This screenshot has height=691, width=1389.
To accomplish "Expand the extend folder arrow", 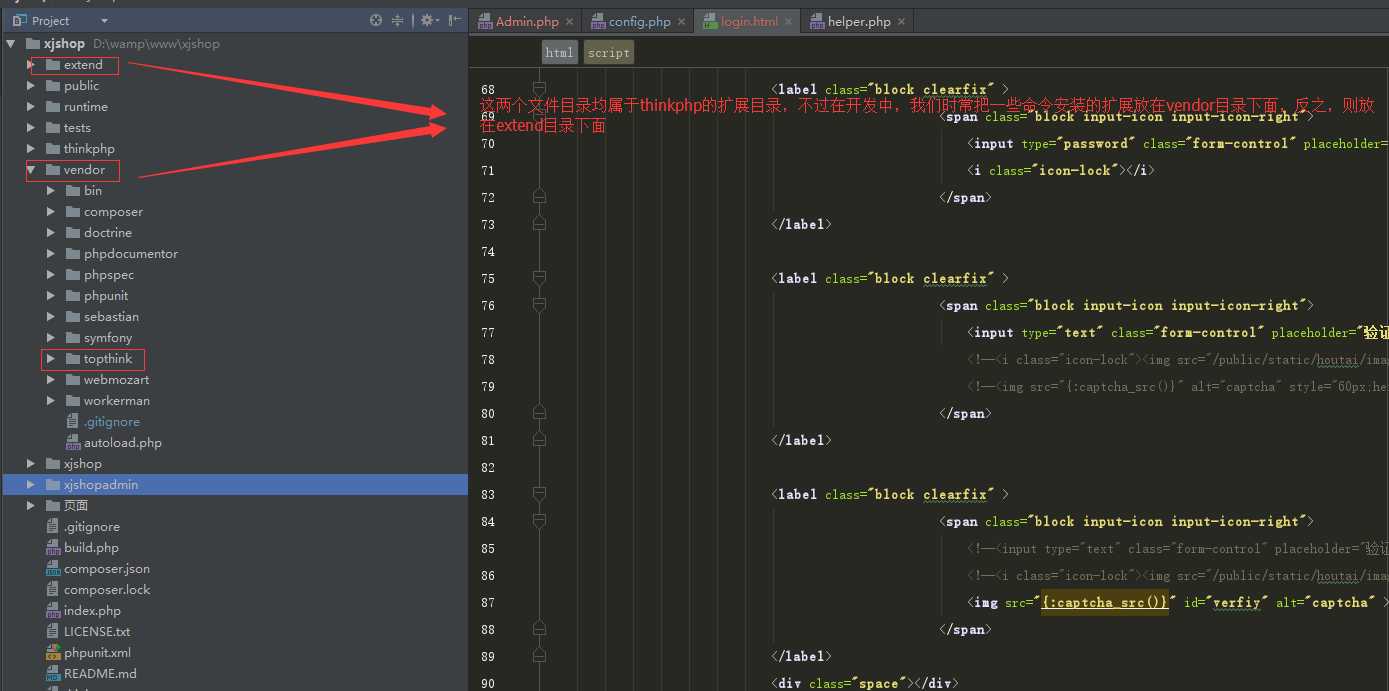I will pyautogui.click(x=31, y=65).
